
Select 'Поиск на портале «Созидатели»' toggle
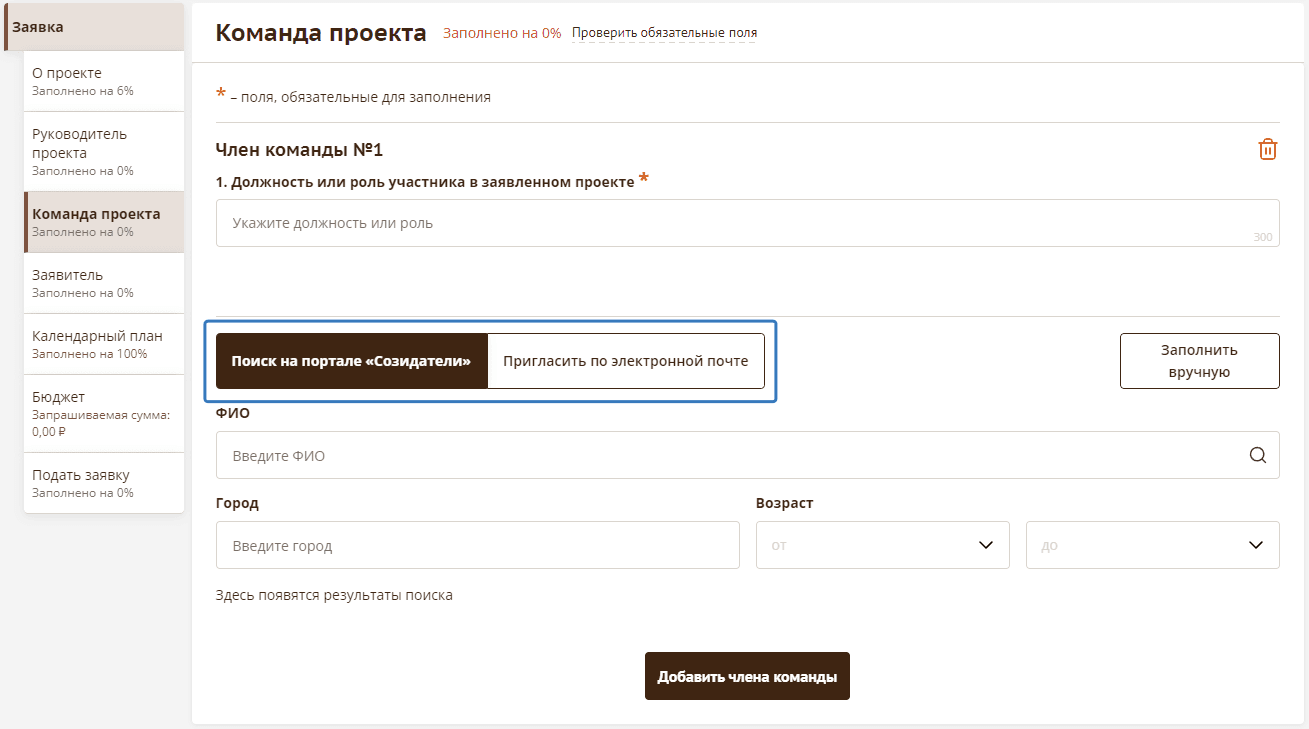coord(351,361)
